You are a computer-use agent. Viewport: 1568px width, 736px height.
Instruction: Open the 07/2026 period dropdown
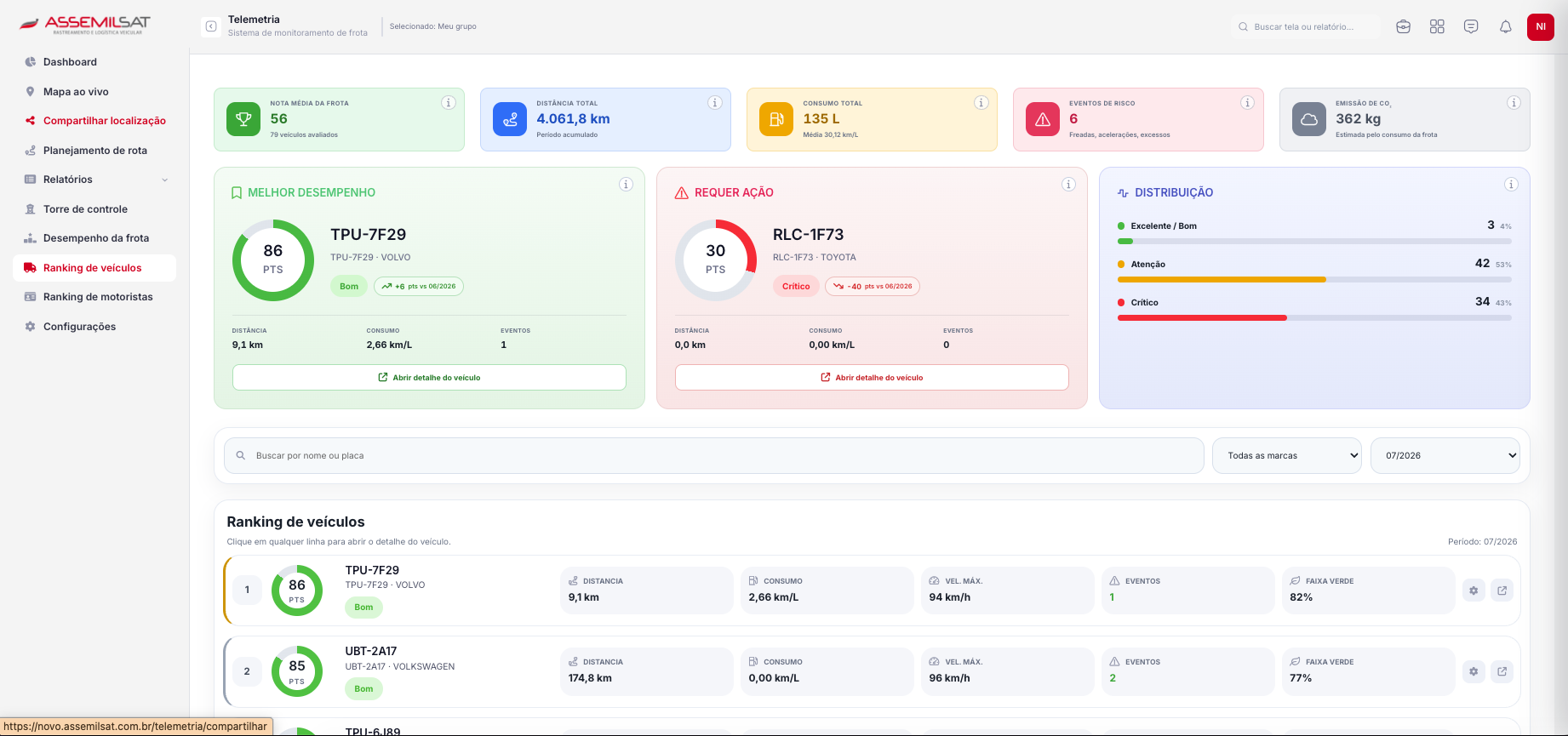(1445, 456)
